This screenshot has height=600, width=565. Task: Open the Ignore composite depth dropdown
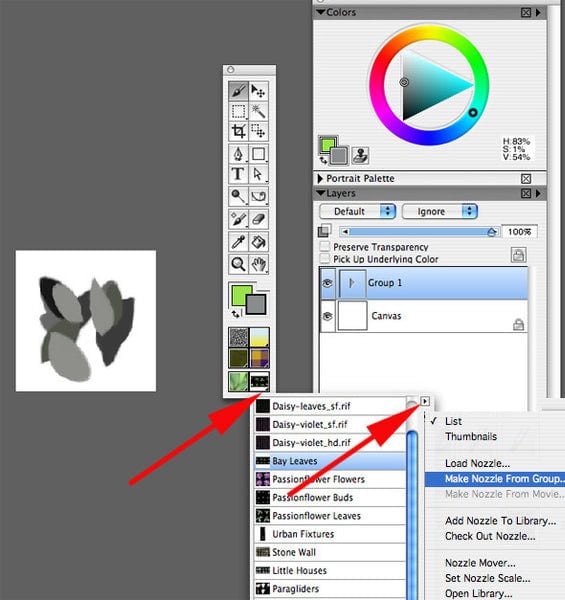tap(440, 211)
